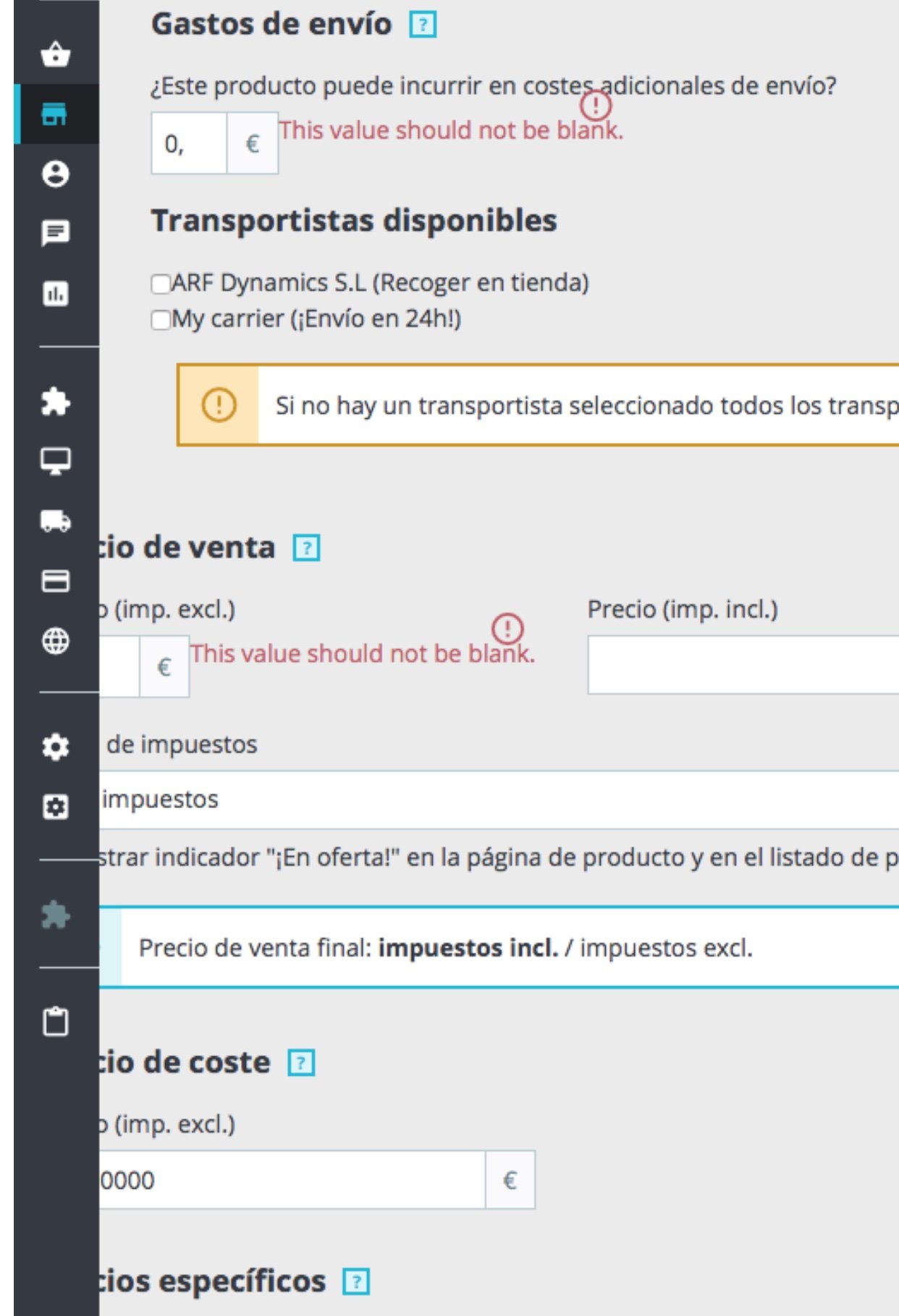The width and height of the screenshot is (899, 1316).
Task: Open Modules puzzle icon in sidebar
Action: [x=55, y=402]
